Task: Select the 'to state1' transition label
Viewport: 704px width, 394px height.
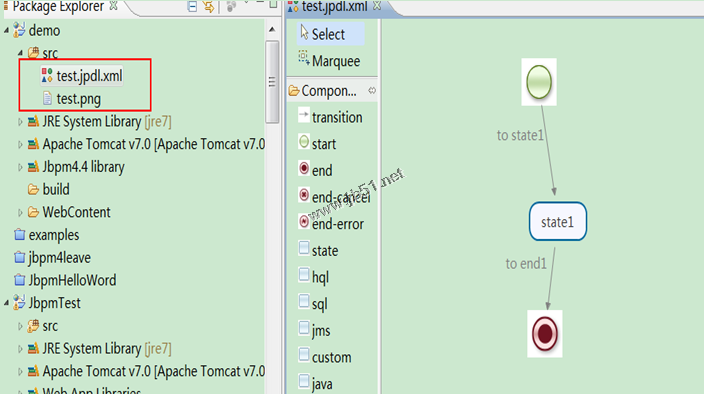Action: (x=520, y=135)
